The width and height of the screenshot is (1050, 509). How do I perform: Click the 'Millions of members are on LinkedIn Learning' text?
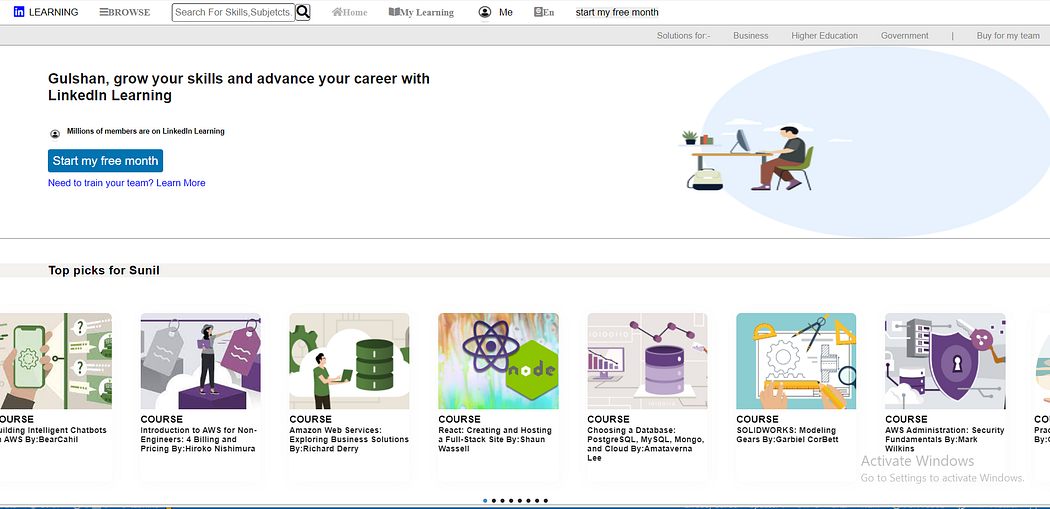[x=146, y=131]
